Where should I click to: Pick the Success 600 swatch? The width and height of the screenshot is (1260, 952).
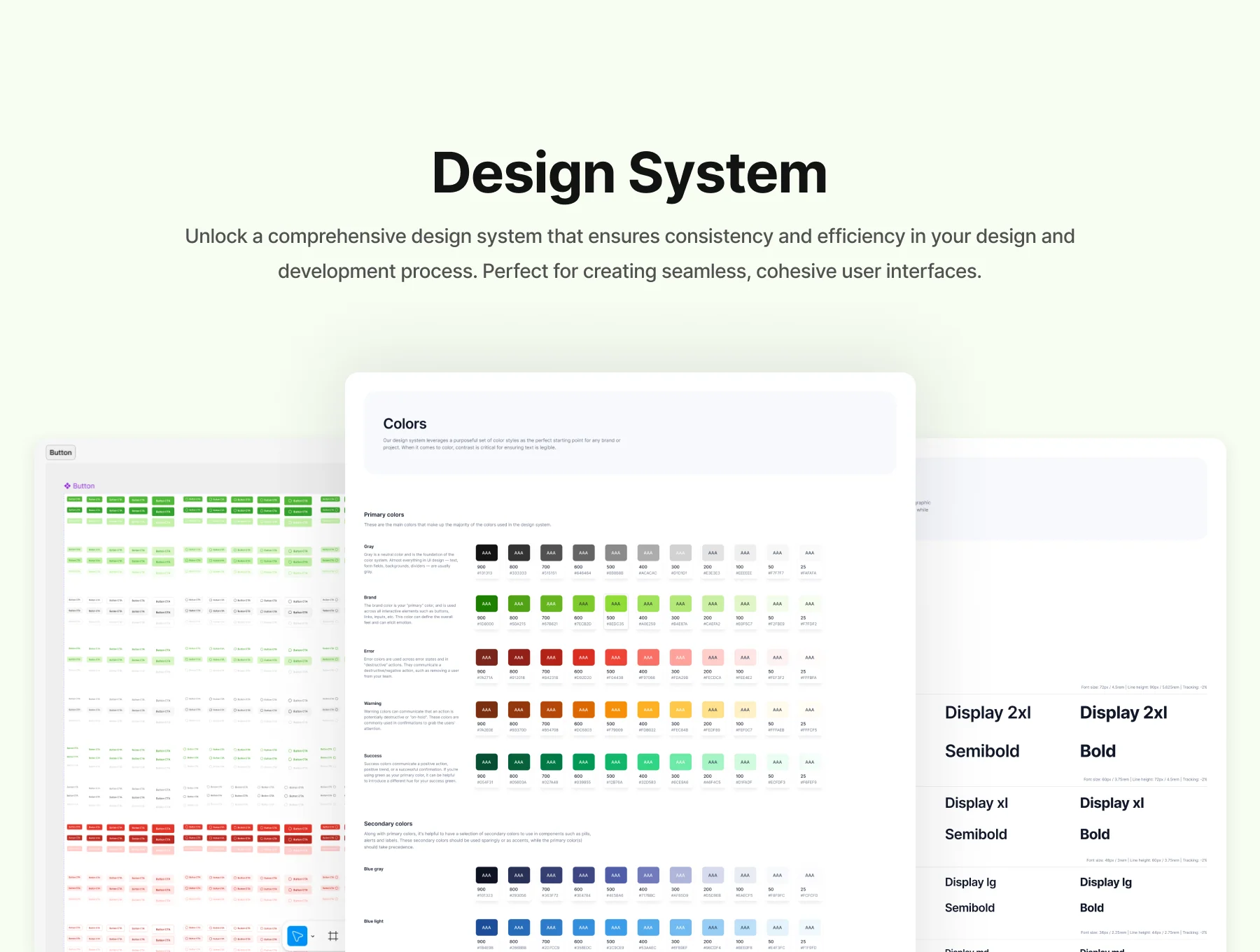[584, 762]
